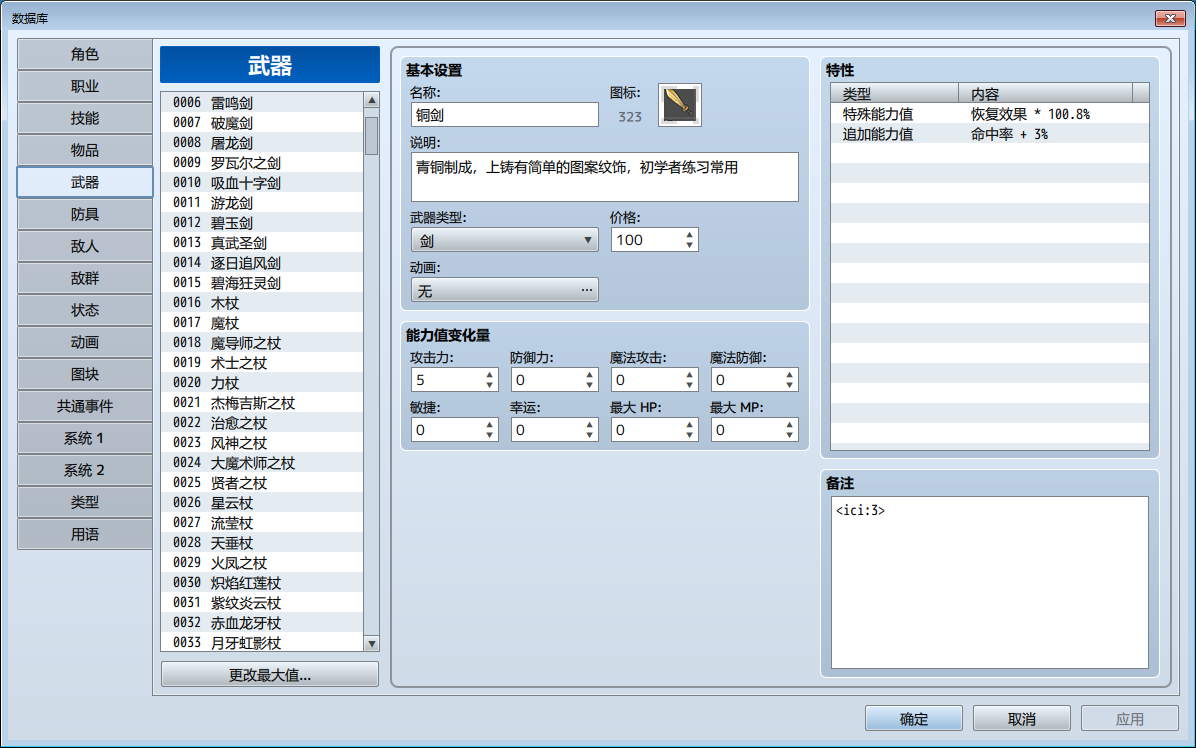
Task: Click the 备注 note text area
Action: point(989,583)
